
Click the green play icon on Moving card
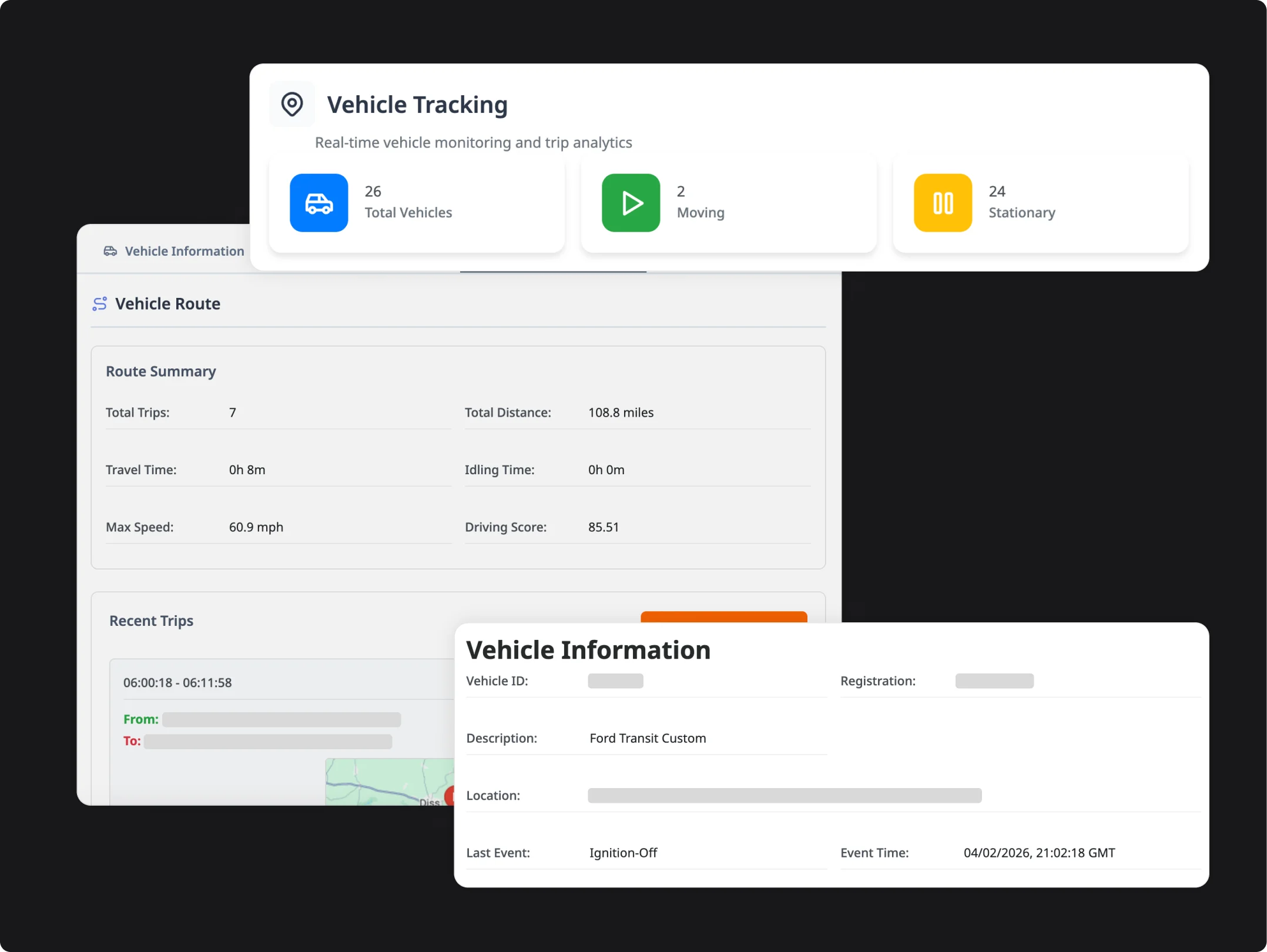[x=631, y=202]
